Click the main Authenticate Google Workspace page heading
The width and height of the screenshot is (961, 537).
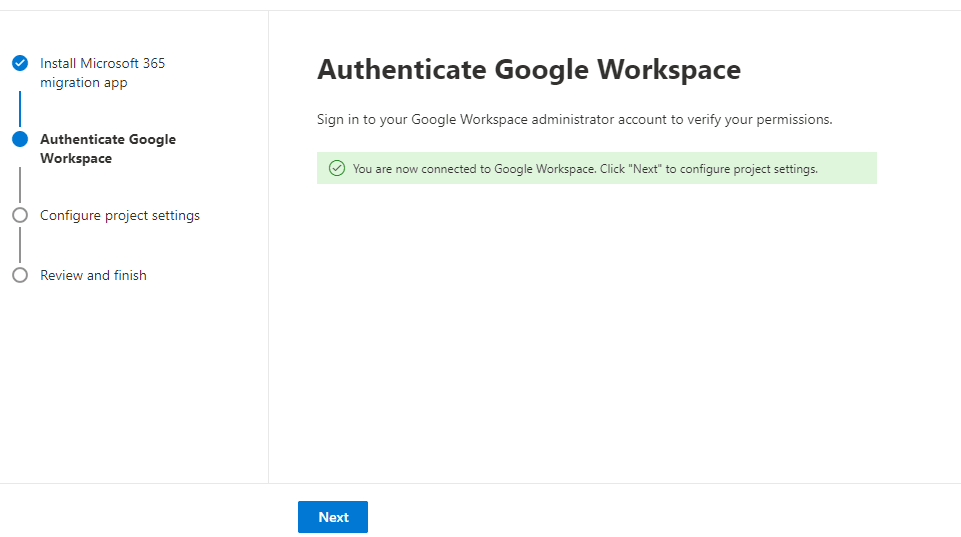(x=529, y=70)
